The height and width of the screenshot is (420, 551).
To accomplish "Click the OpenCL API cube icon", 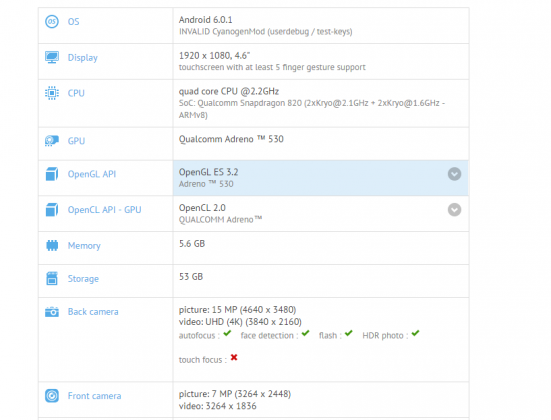I will [52, 210].
